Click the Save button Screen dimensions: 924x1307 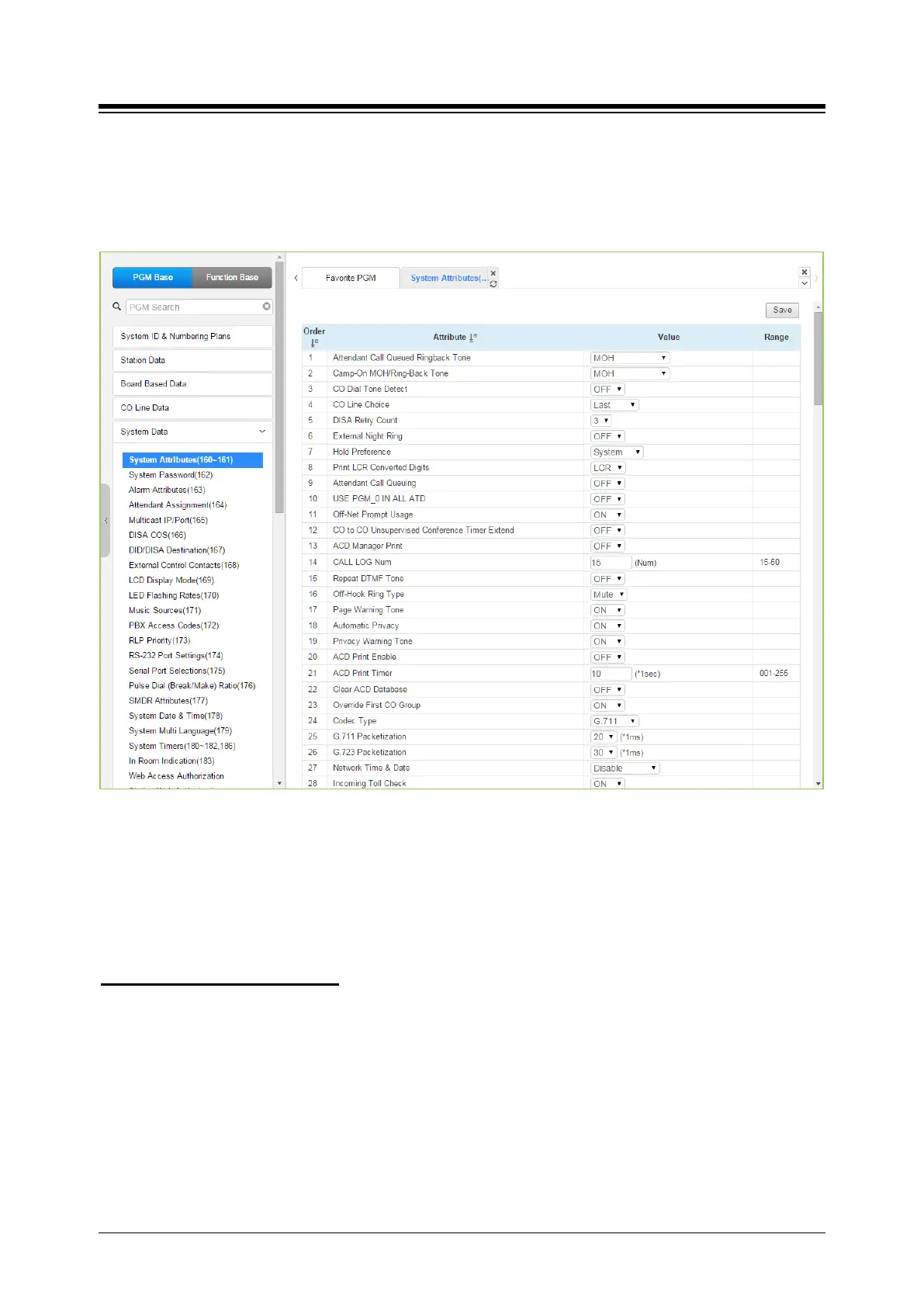coord(782,310)
